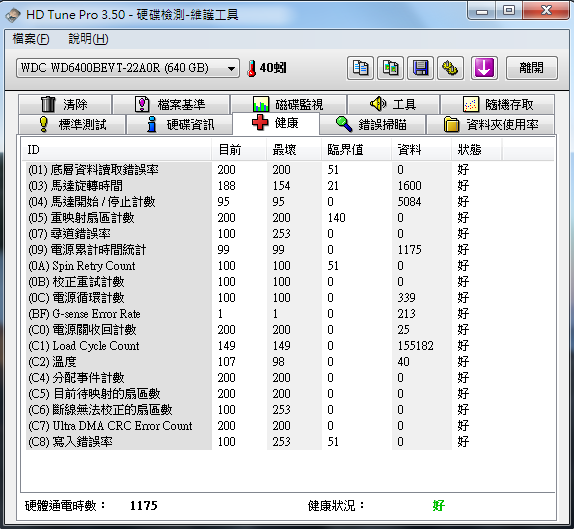574x529 pixels.
Task: Open the options wrench icon
Action: [x=450, y=68]
